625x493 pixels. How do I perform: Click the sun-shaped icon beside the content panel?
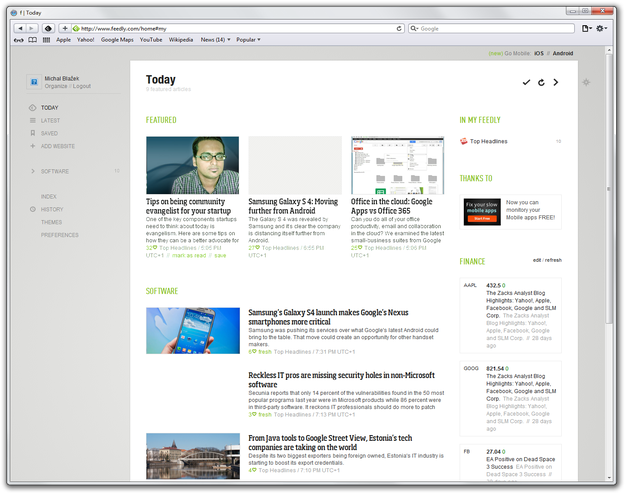586,82
